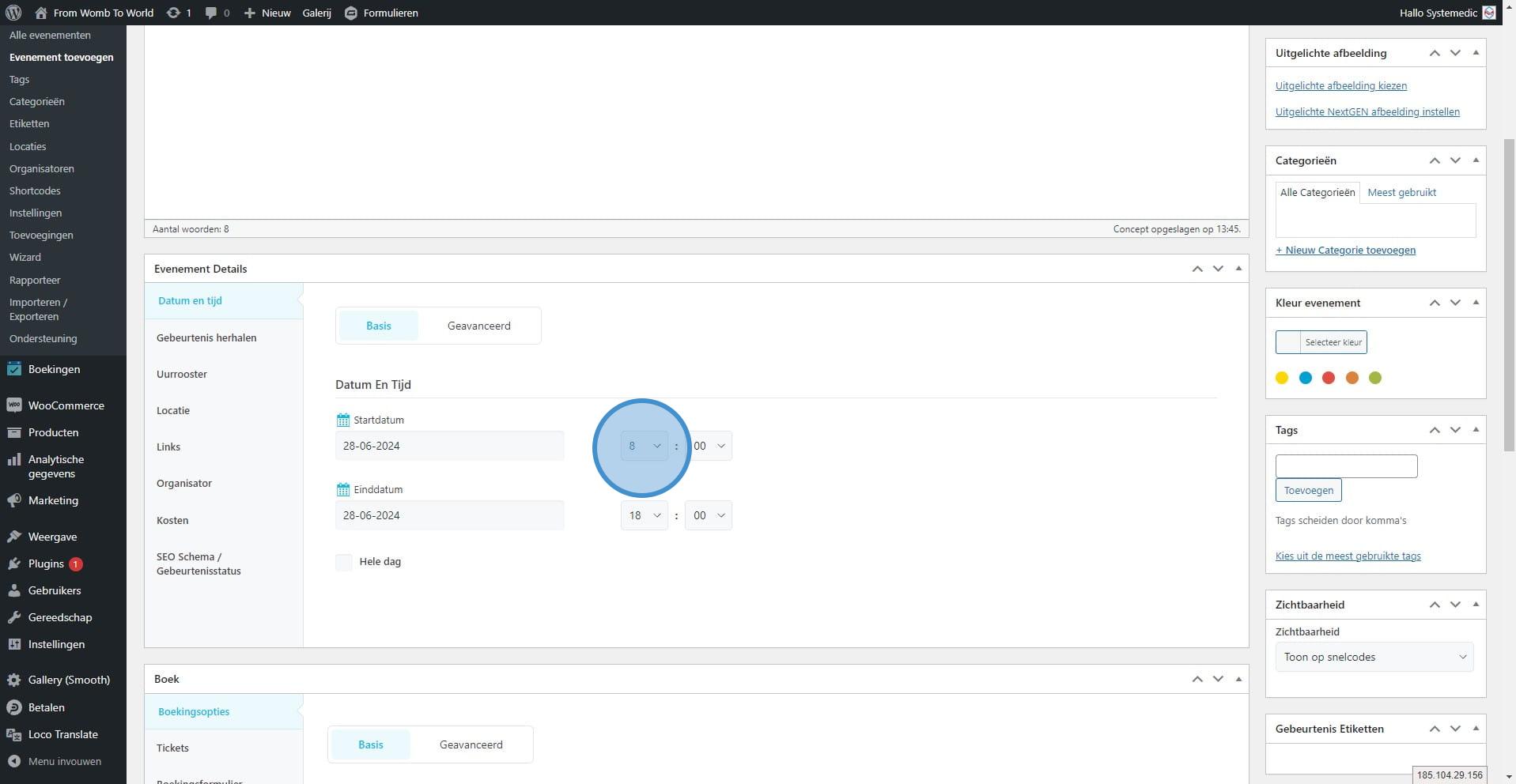Click the Toevoegen tags button

click(1308, 490)
